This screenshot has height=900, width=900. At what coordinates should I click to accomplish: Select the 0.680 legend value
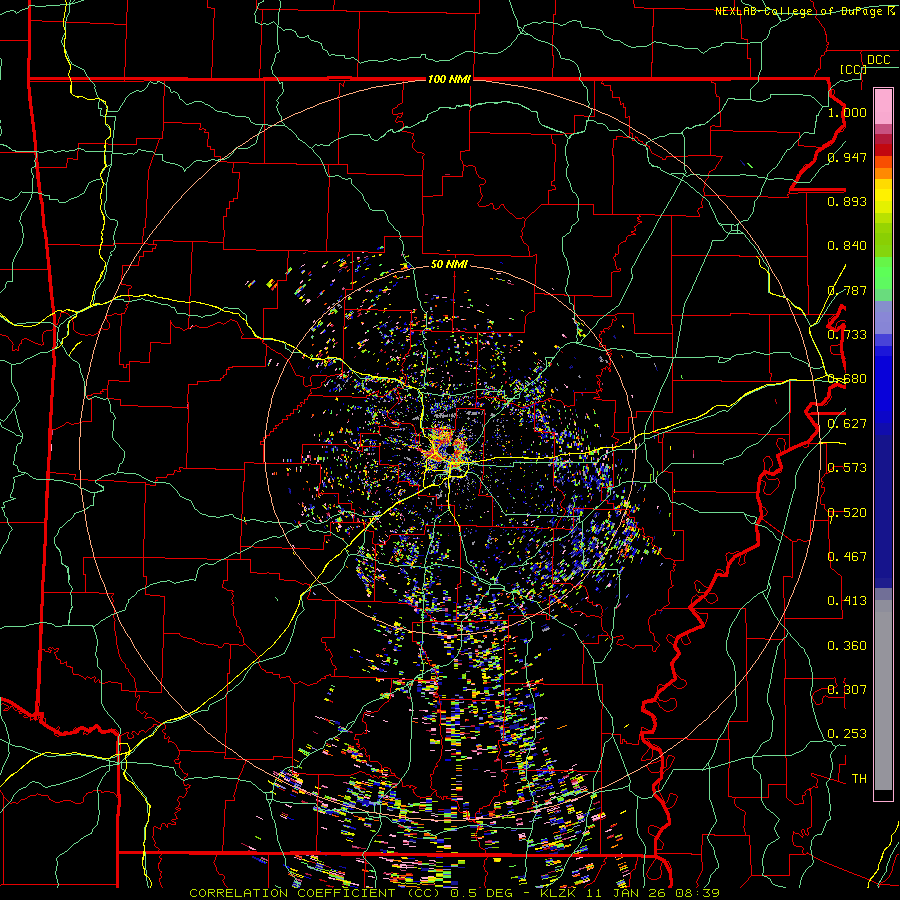(847, 379)
